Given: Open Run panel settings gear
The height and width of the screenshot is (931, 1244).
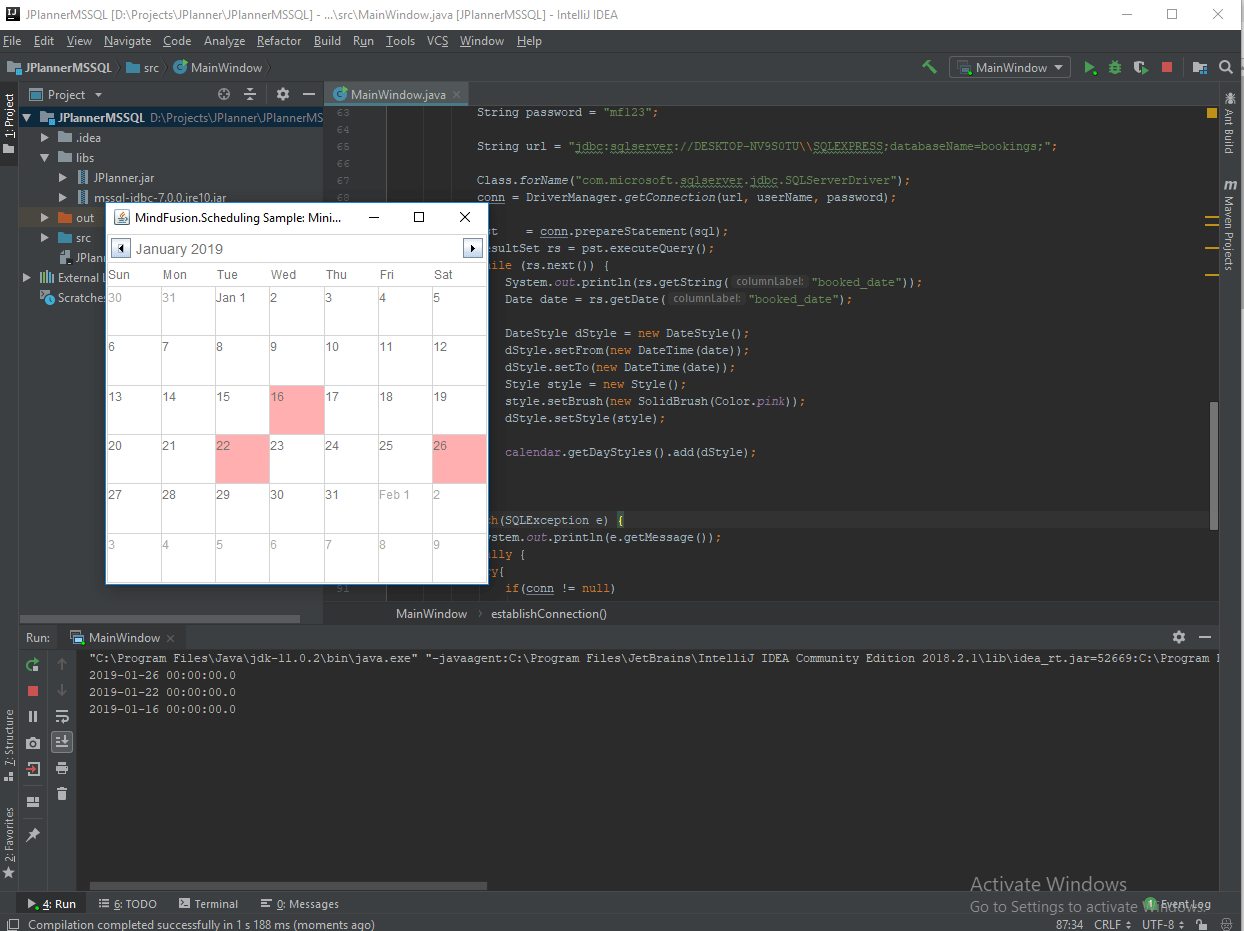Looking at the screenshot, I should (1179, 637).
